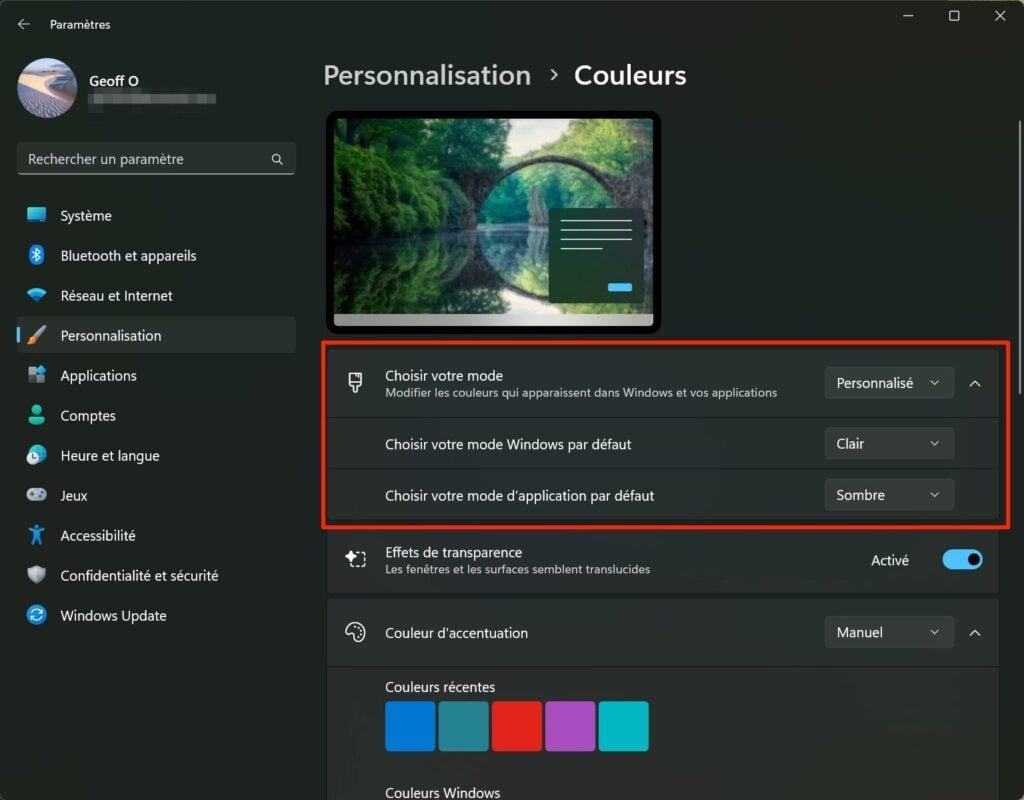Pick the blue recent color swatch

tap(410, 726)
